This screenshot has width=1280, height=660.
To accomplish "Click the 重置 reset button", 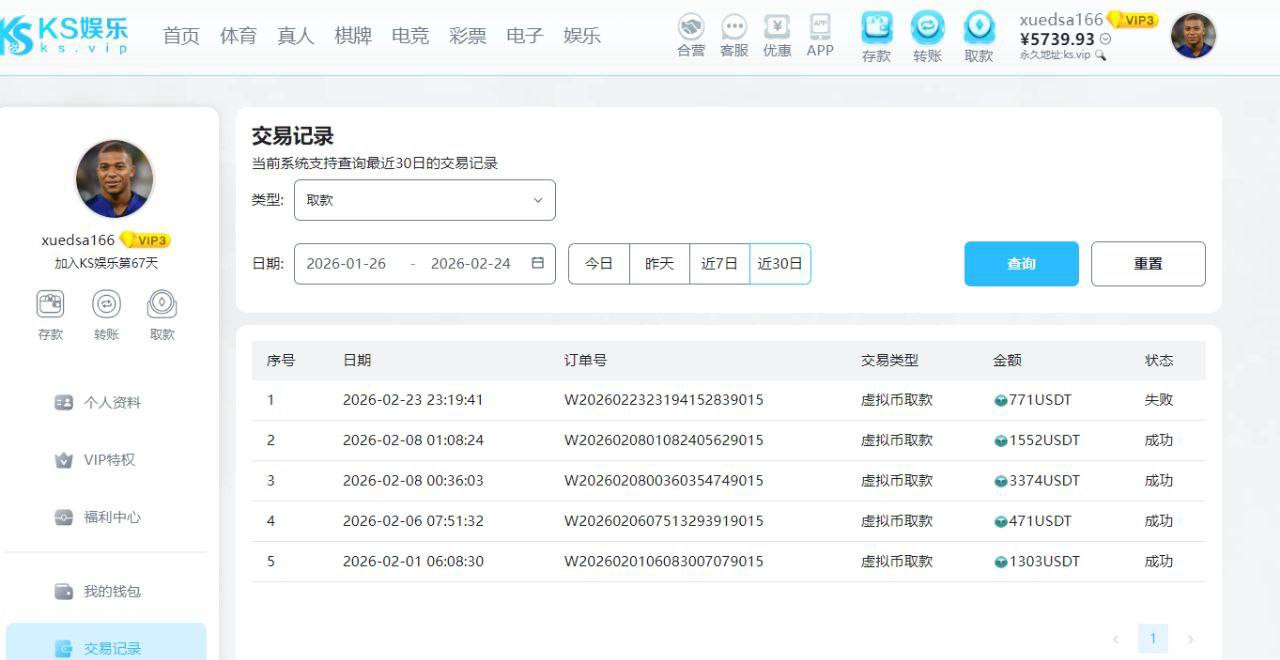I will pos(1148,264).
